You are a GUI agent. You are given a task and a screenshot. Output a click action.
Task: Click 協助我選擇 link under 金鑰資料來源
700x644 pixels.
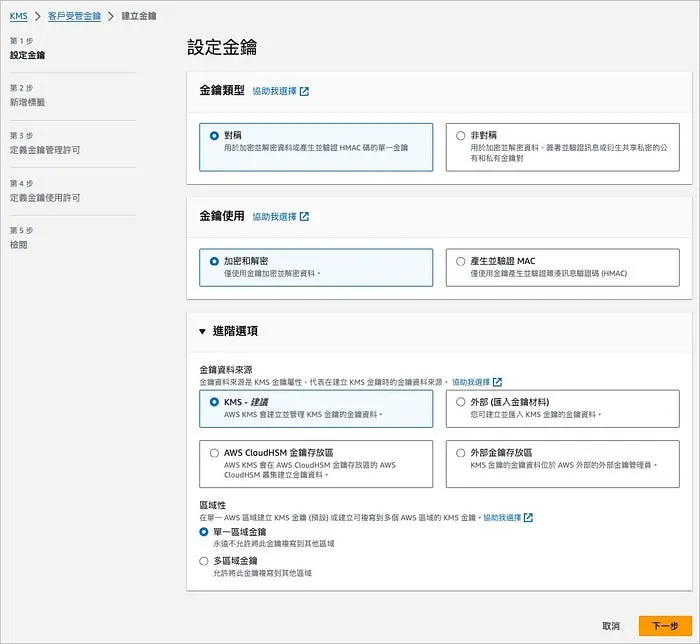pyautogui.click(x=471, y=382)
